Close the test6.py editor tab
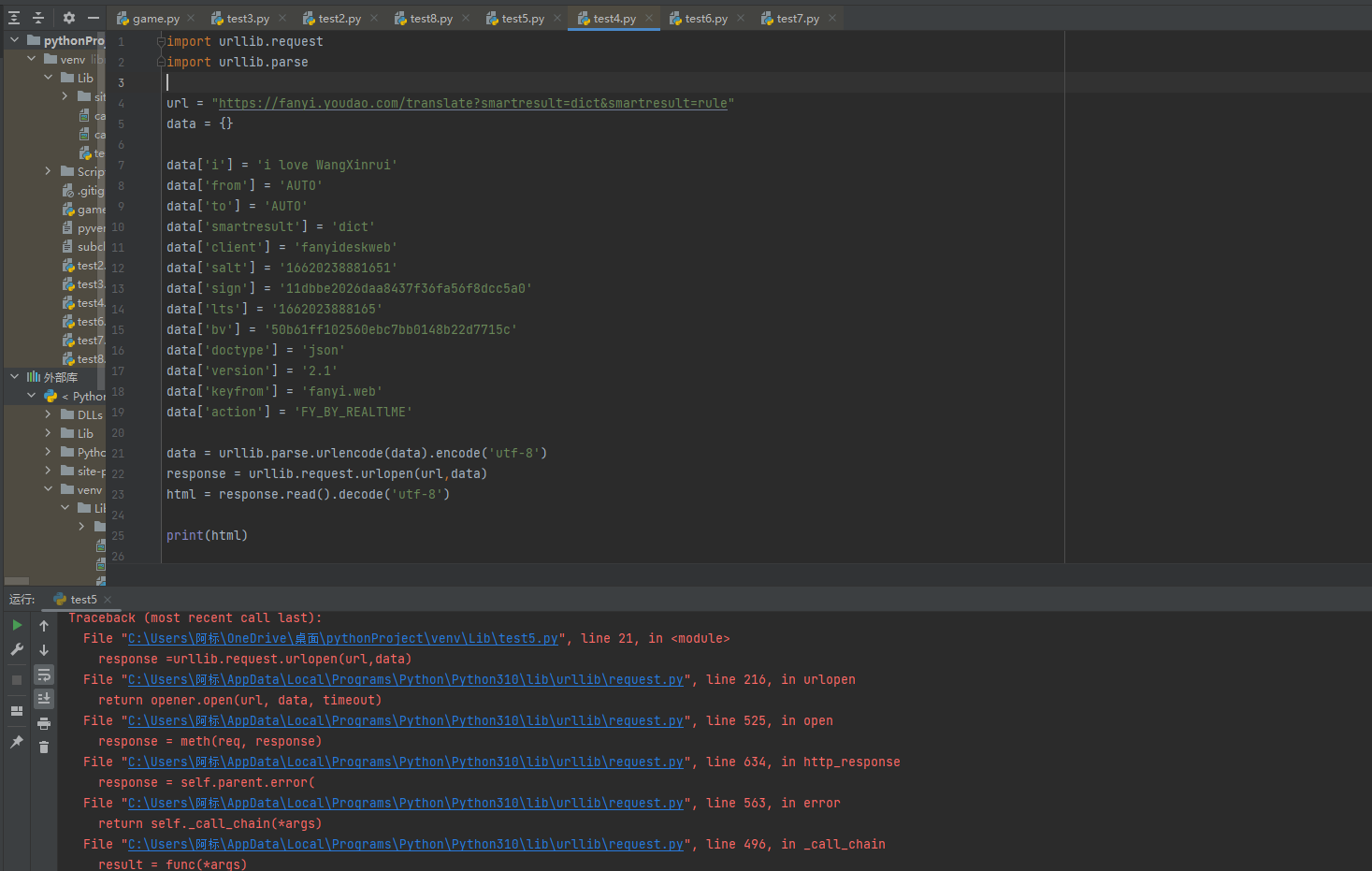The width and height of the screenshot is (1372, 871). [x=741, y=18]
